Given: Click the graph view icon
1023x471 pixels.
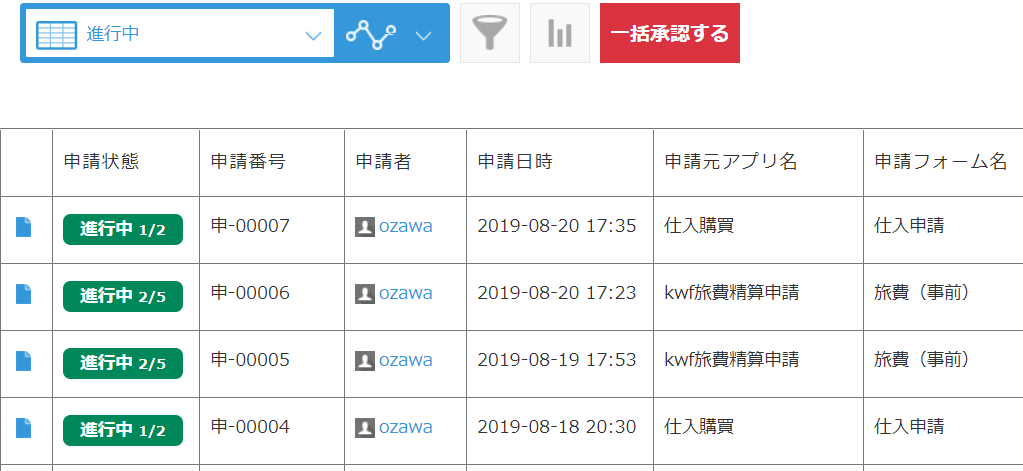Looking at the screenshot, I should point(371,34).
